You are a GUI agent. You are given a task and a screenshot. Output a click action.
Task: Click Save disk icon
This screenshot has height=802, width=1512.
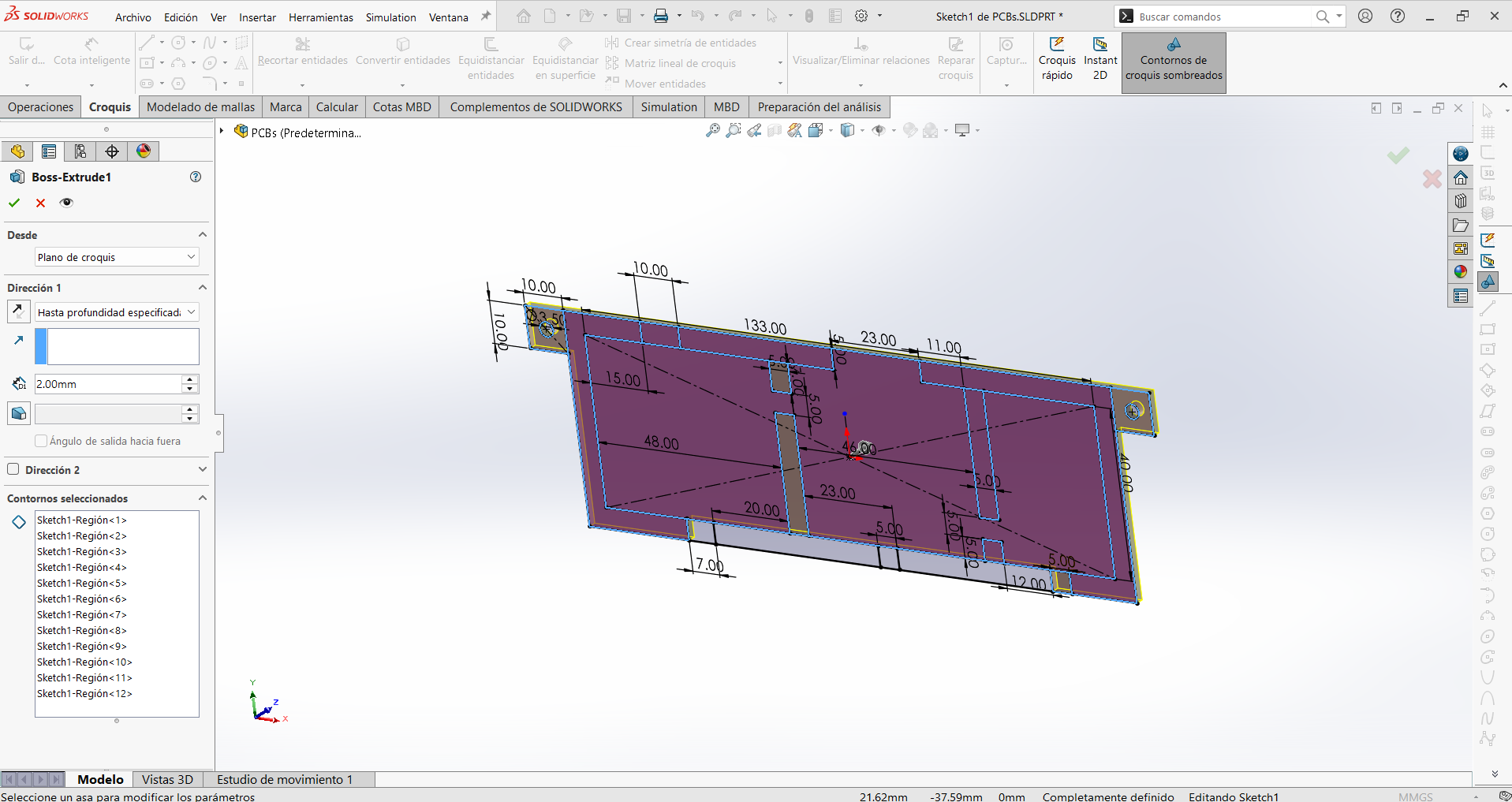(624, 16)
